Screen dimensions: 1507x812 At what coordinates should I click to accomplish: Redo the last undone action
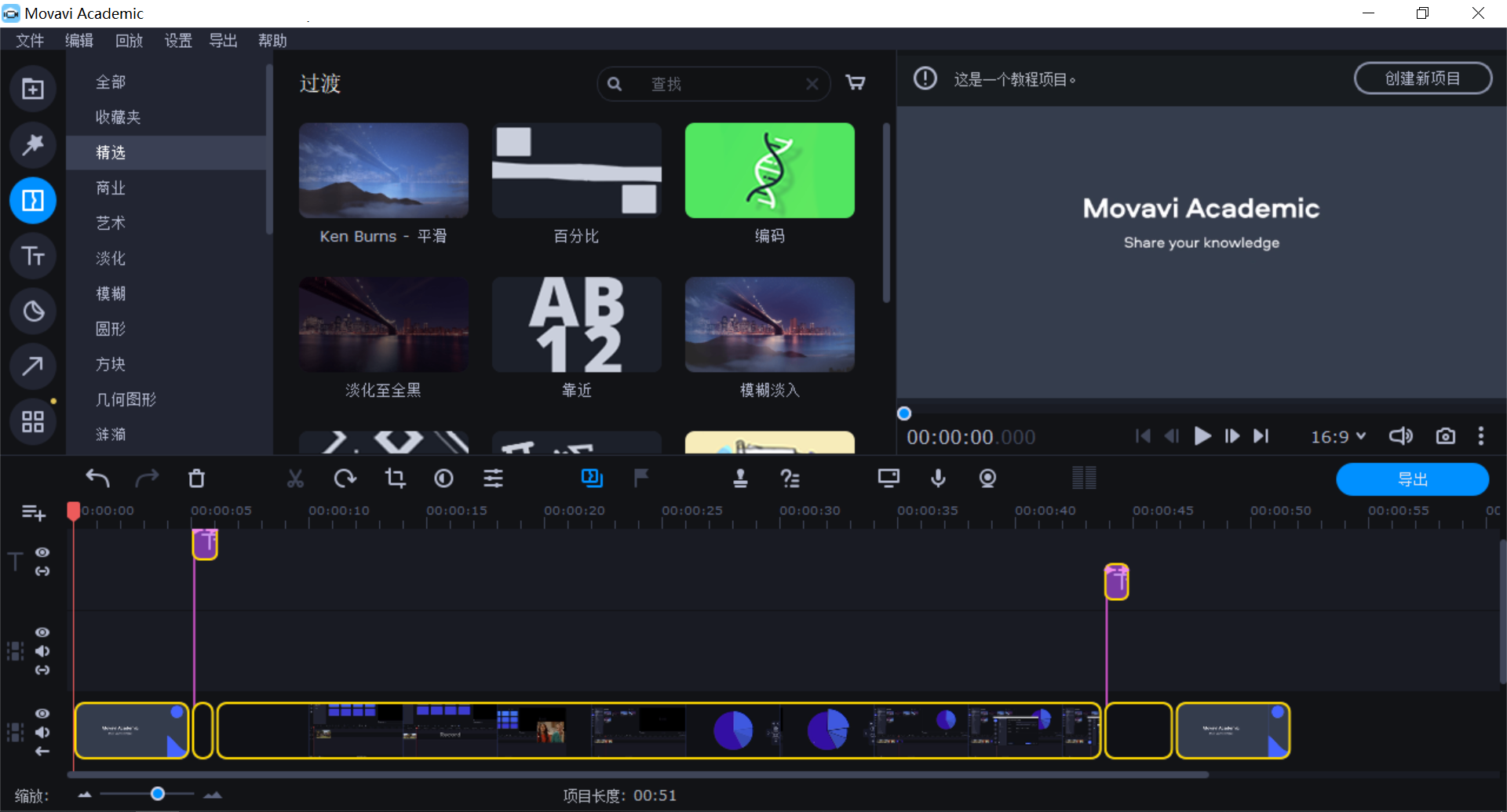[147, 478]
